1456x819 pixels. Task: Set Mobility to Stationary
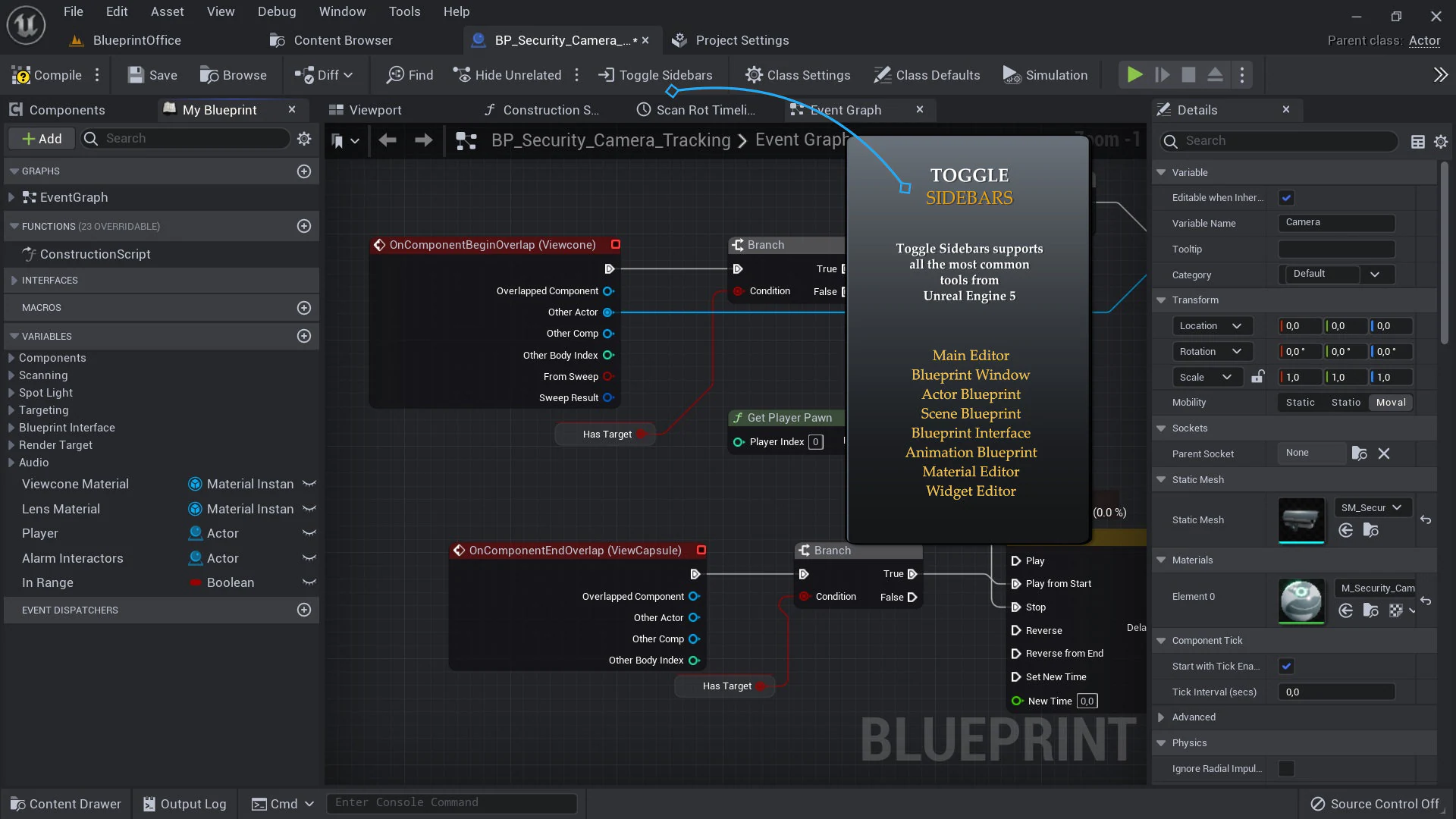tap(1345, 403)
